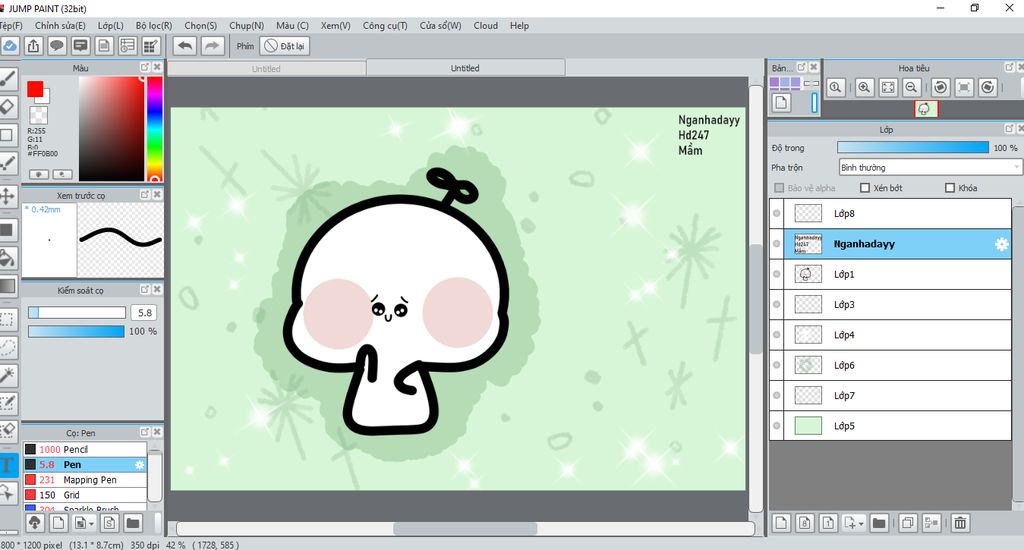
Task: Click brush size field showing 5.8
Action: (144, 313)
